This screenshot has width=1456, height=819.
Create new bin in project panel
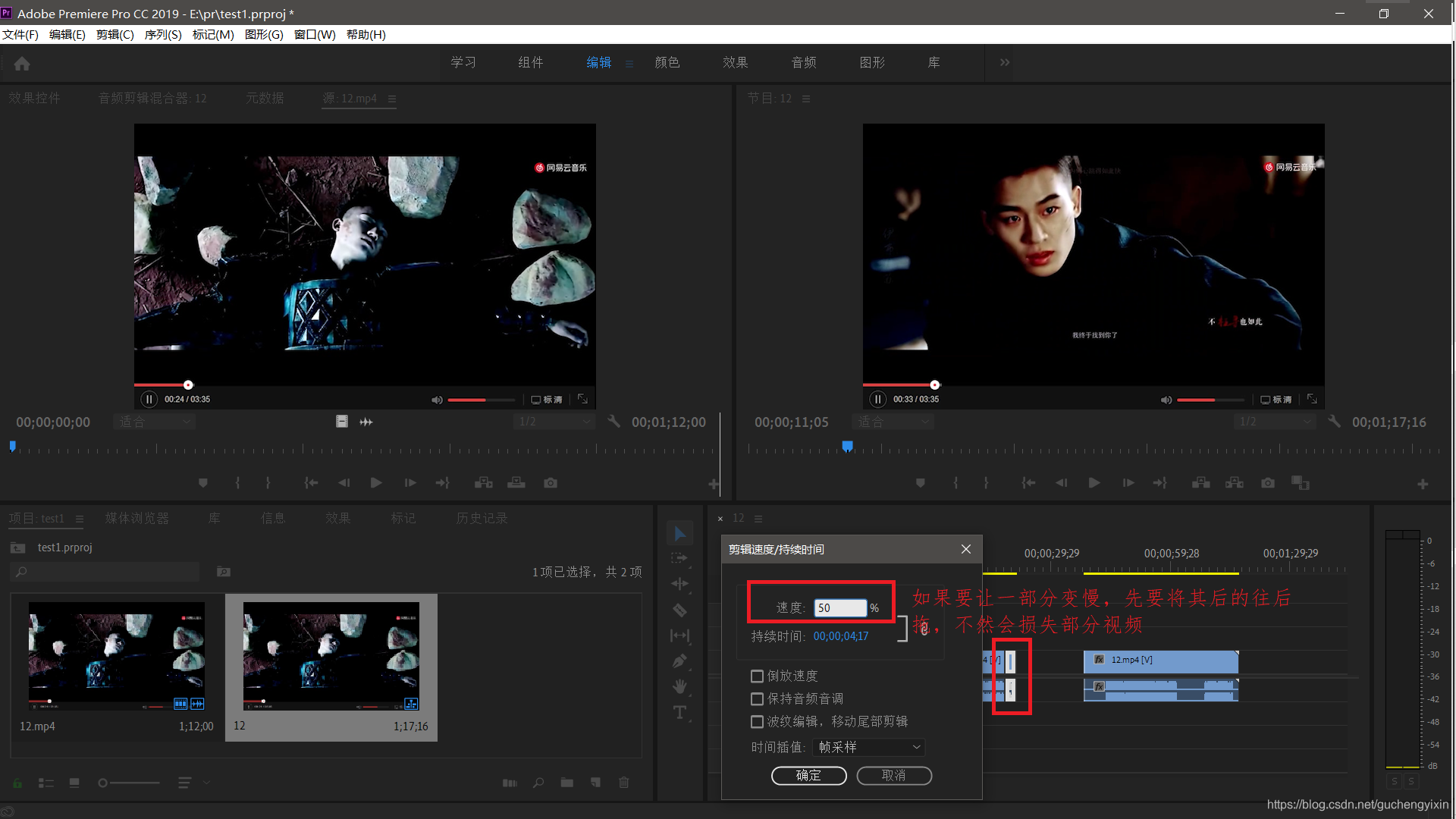[566, 783]
